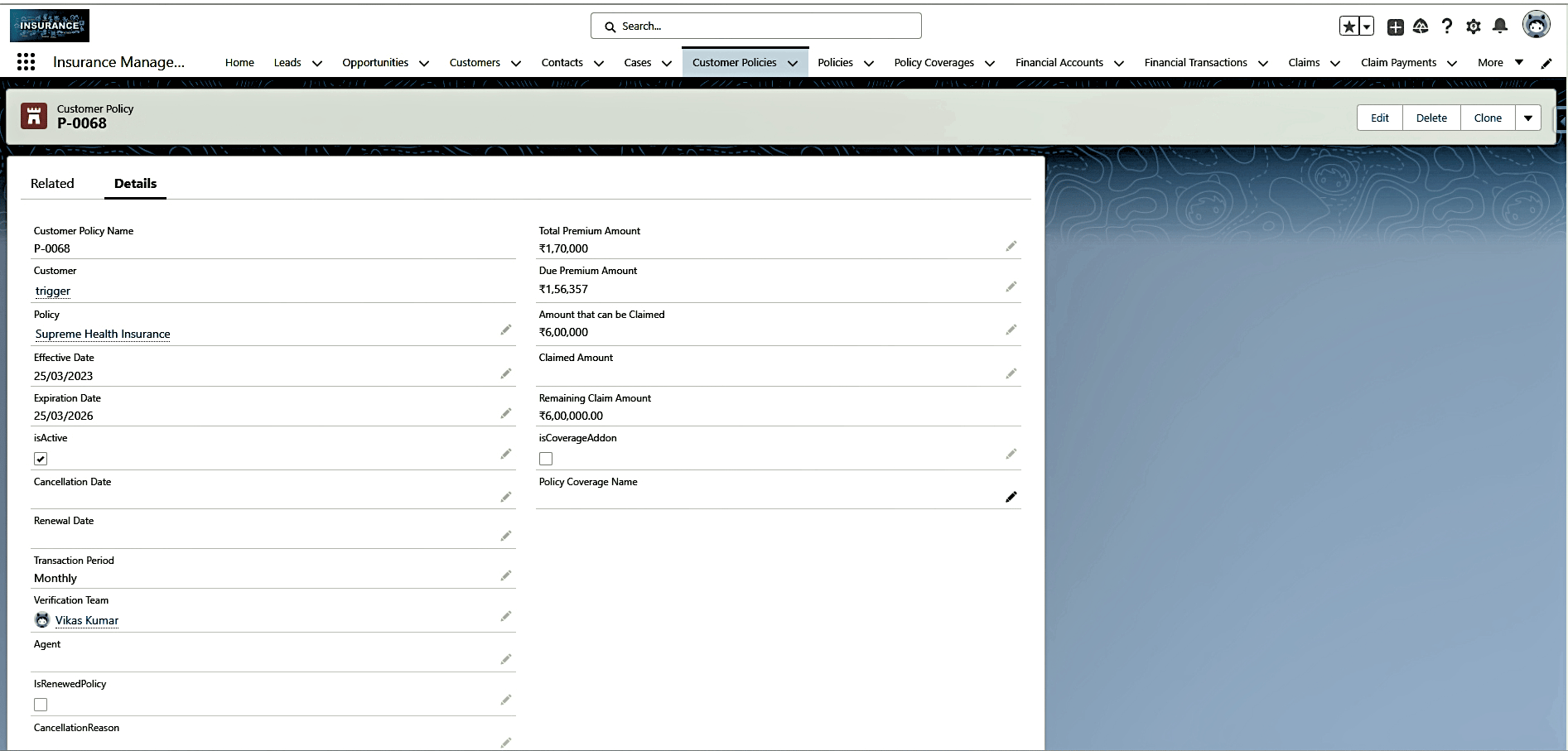Open the Claim Payments tab
The height and width of the screenshot is (751, 1568).
[1398, 62]
